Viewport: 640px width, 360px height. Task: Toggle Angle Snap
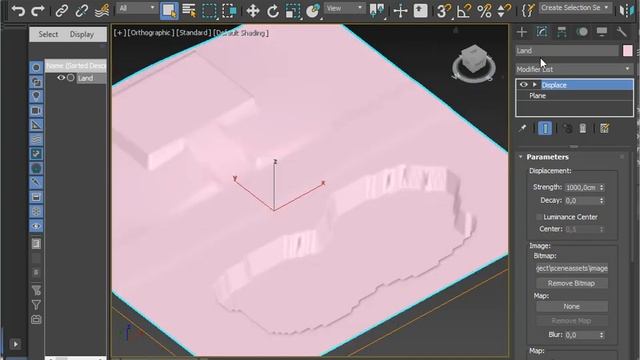click(x=464, y=11)
